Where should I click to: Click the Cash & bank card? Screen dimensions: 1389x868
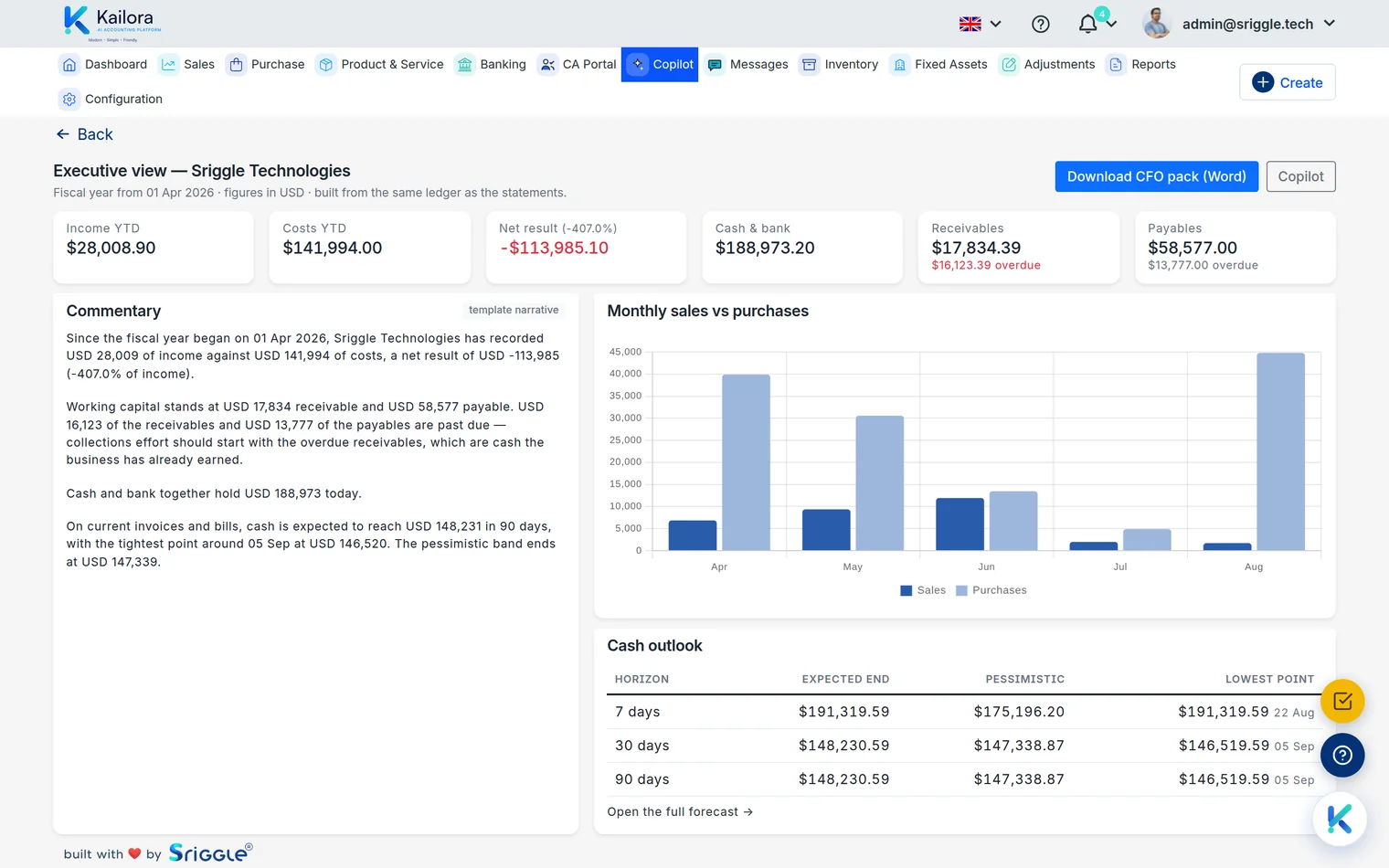802,248
